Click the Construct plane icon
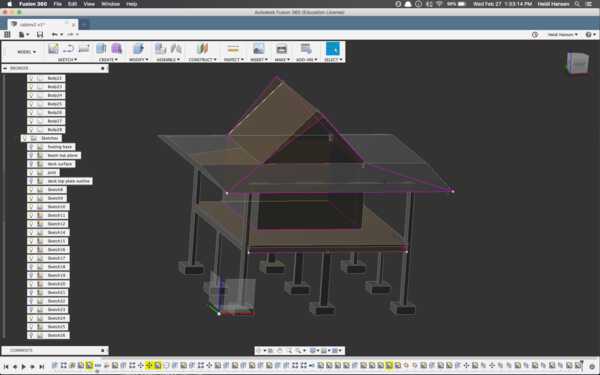Viewport: 600px width, 375px height. point(202,49)
